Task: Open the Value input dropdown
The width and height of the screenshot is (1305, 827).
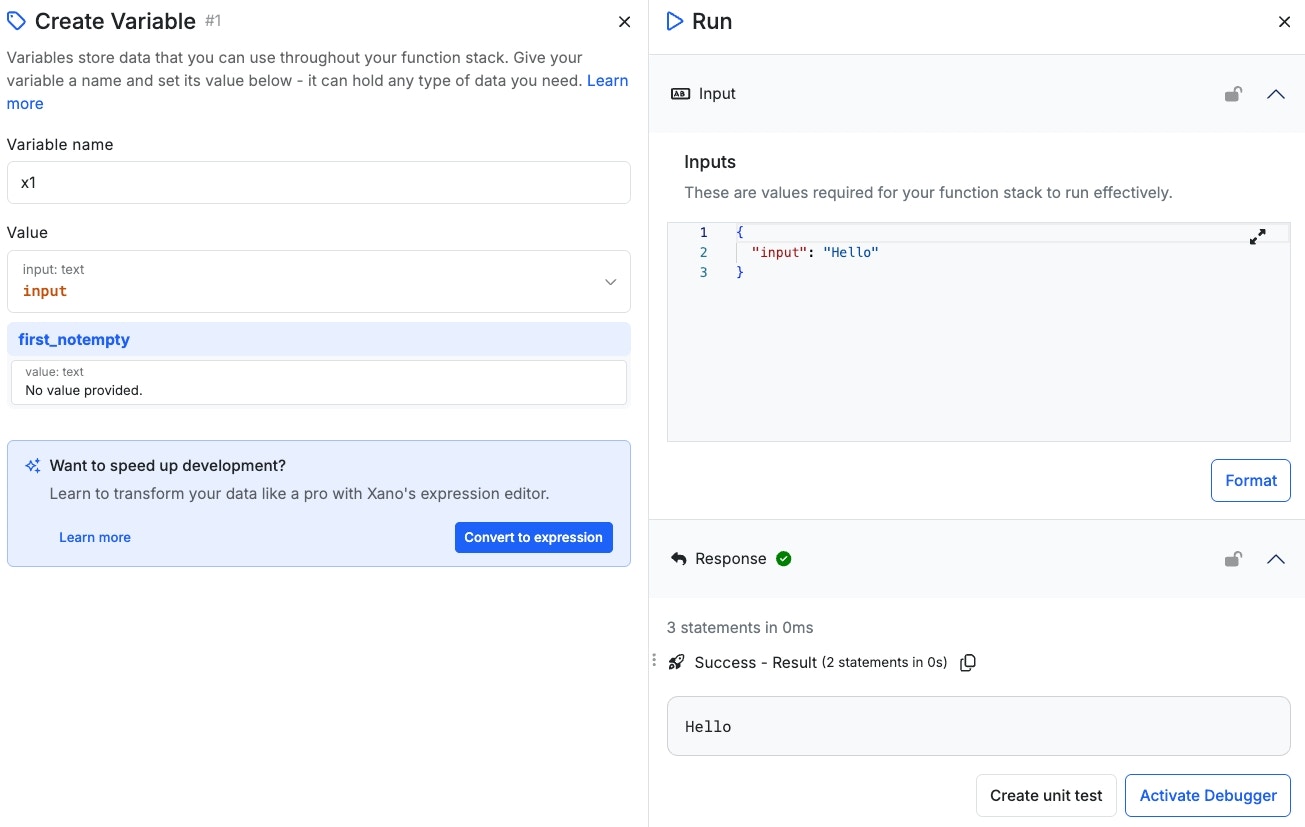Action: click(610, 282)
